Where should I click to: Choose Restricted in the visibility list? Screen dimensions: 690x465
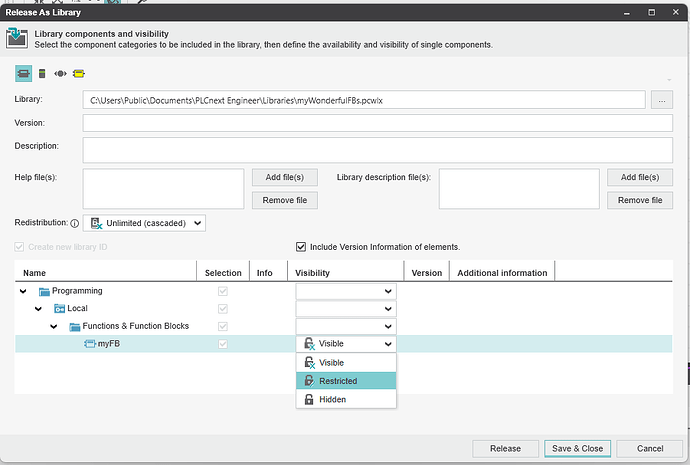[346, 381]
